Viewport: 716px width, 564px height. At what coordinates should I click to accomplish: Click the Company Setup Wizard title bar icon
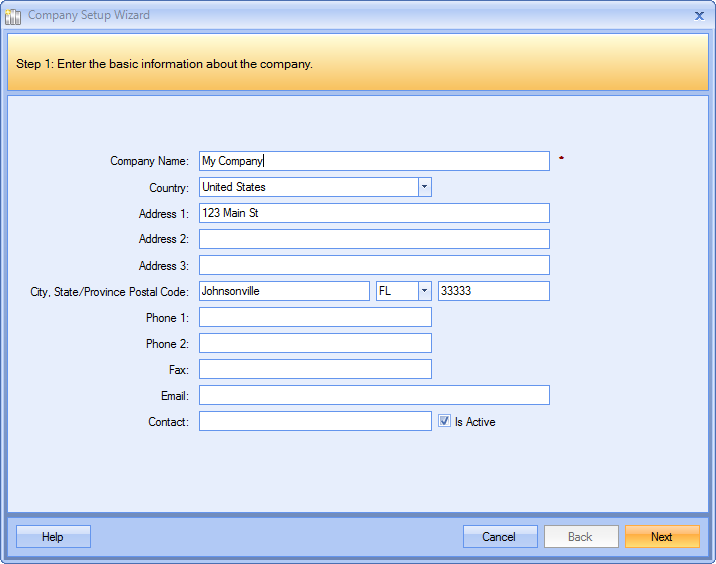pyautogui.click(x=14, y=15)
